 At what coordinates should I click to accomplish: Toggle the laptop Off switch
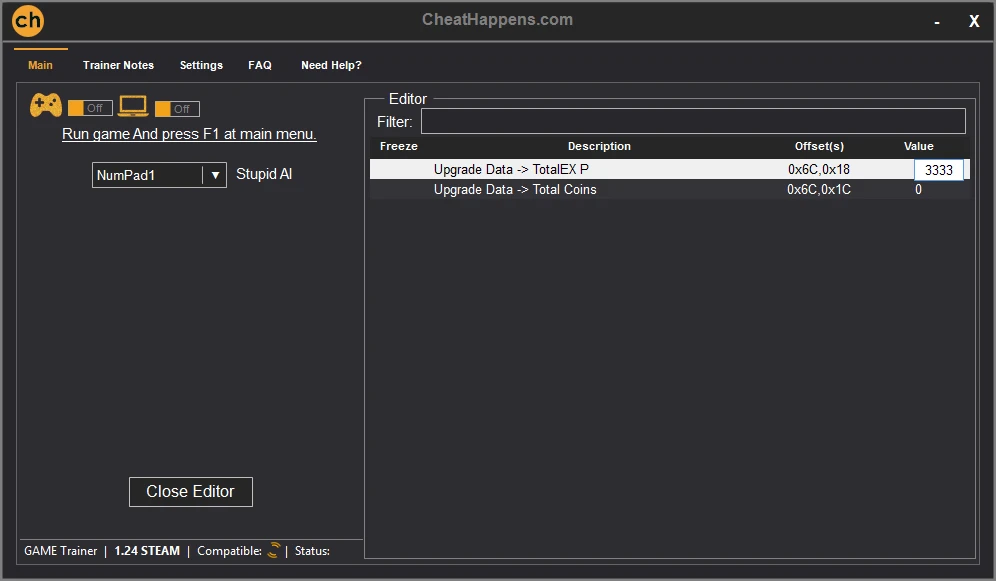[177, 109]
